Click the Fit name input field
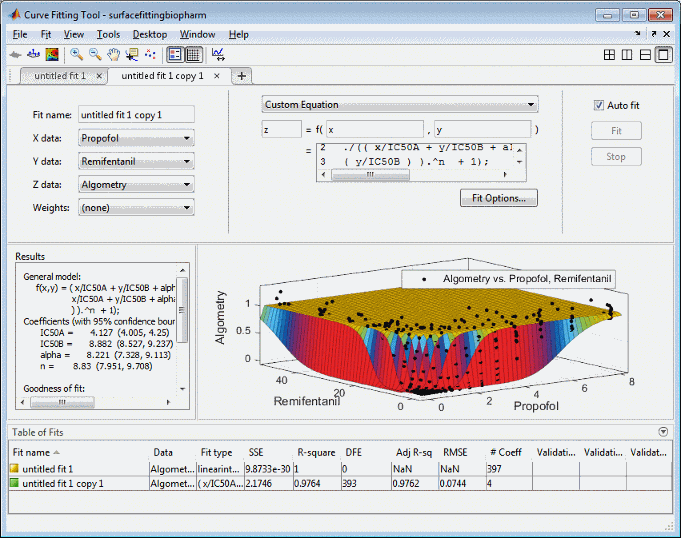The image size is (681, 538). (136, 115)
